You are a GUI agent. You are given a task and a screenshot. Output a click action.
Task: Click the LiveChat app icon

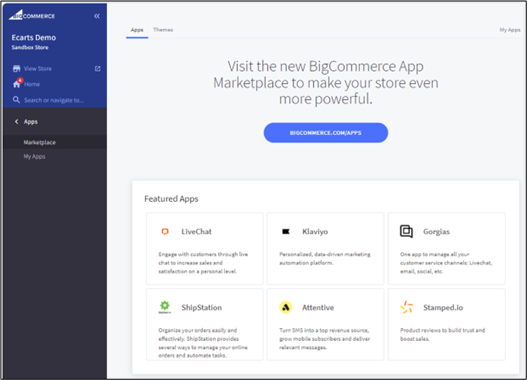(x=165, y=231)
